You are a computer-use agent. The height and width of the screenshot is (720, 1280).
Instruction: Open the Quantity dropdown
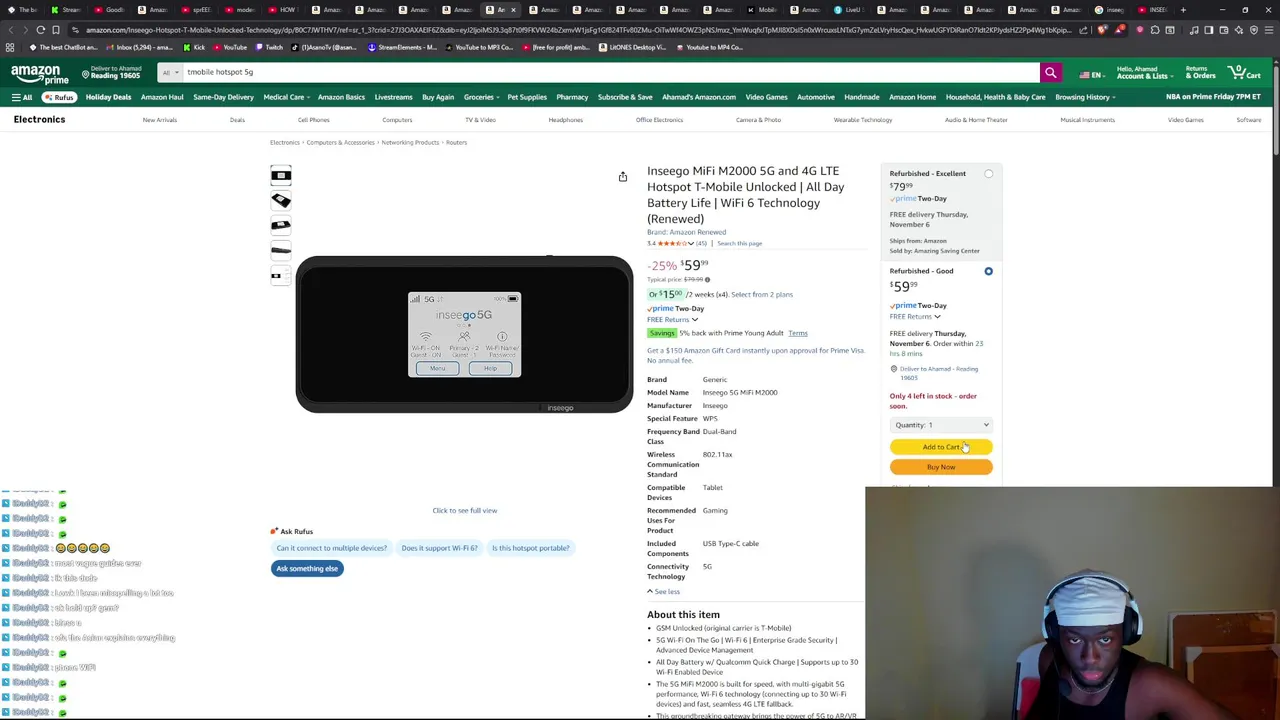(x=941, y=425)
